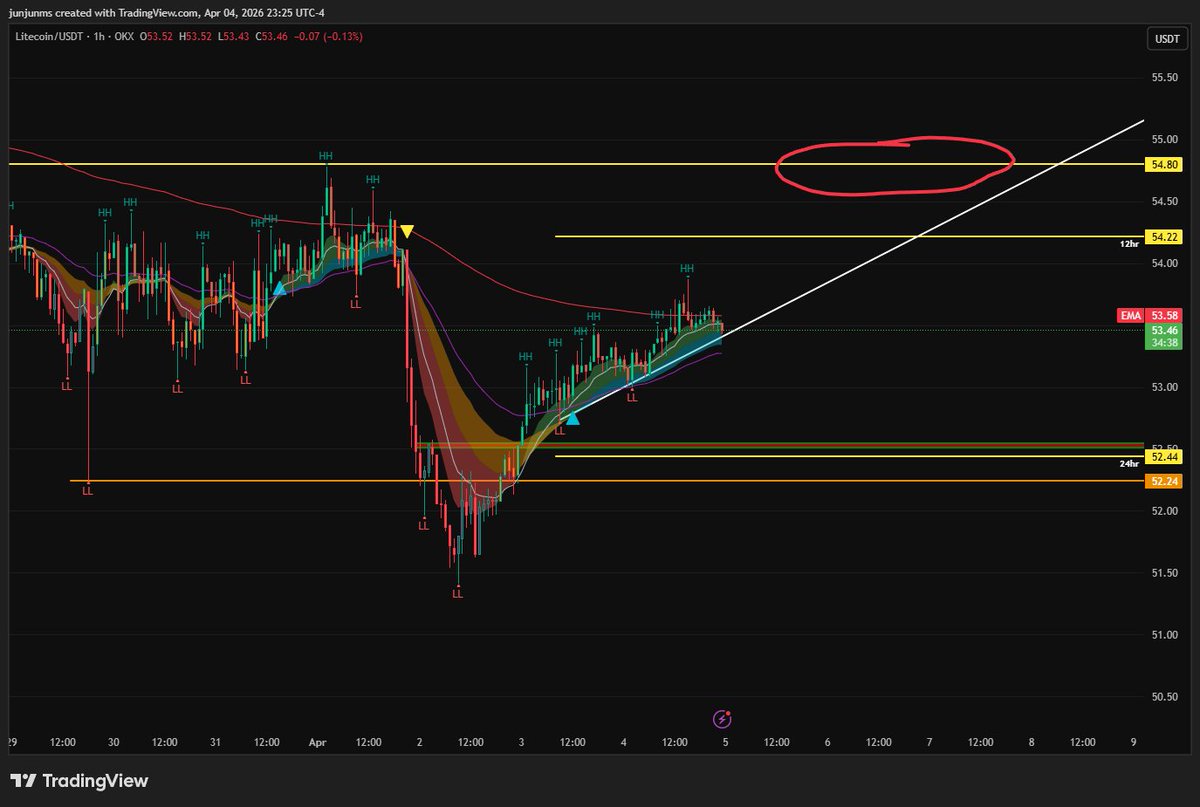Click the HH label at the 54.80 peak
The image size is (1200, 807).
tap(326, 156)
